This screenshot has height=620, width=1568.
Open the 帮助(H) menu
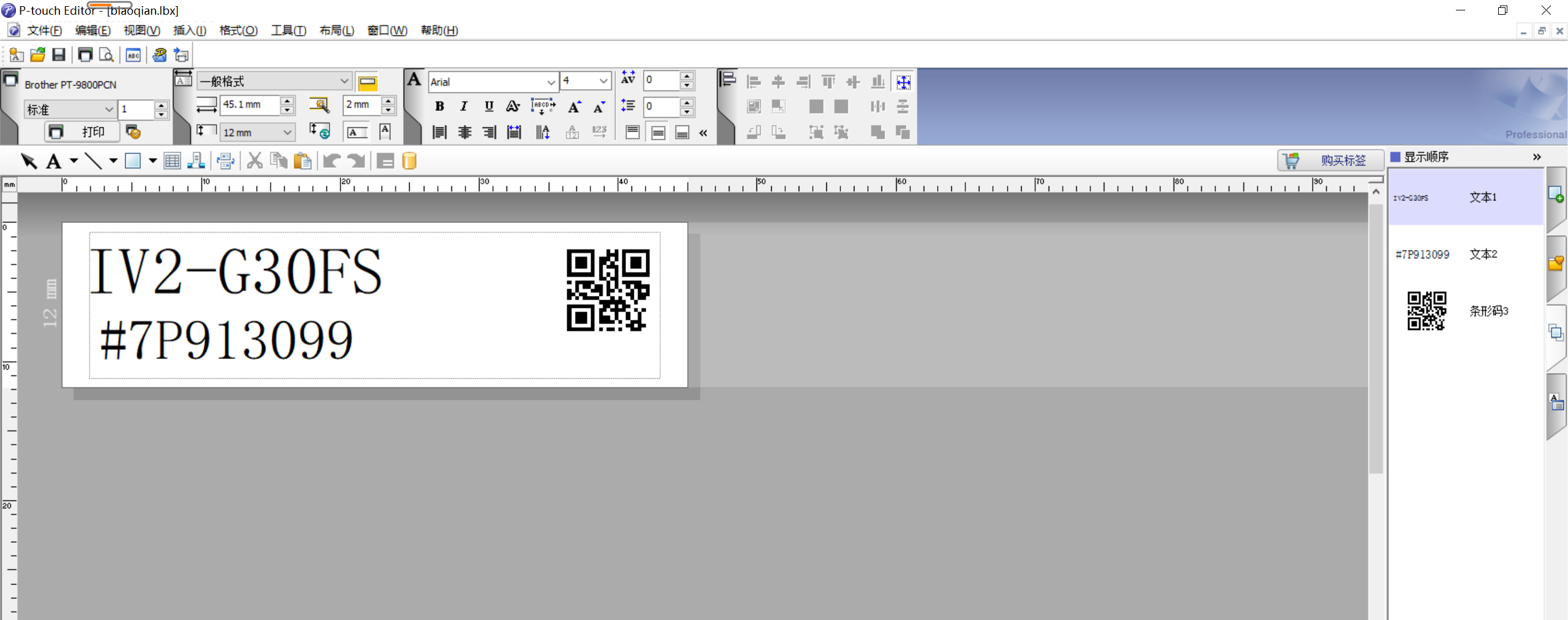[x=439, y=31]
